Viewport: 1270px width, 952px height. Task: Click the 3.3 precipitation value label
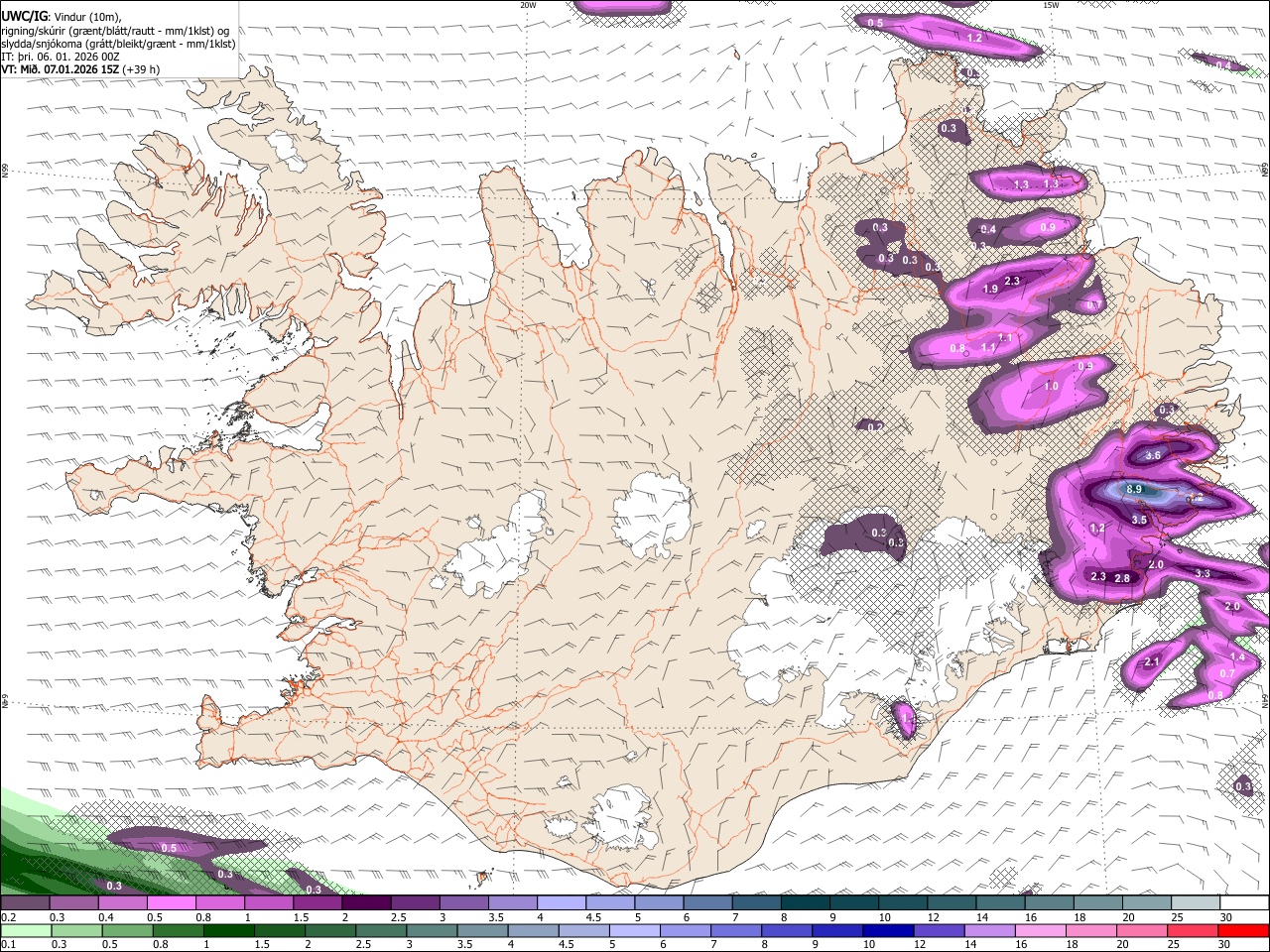point(1203,573)
